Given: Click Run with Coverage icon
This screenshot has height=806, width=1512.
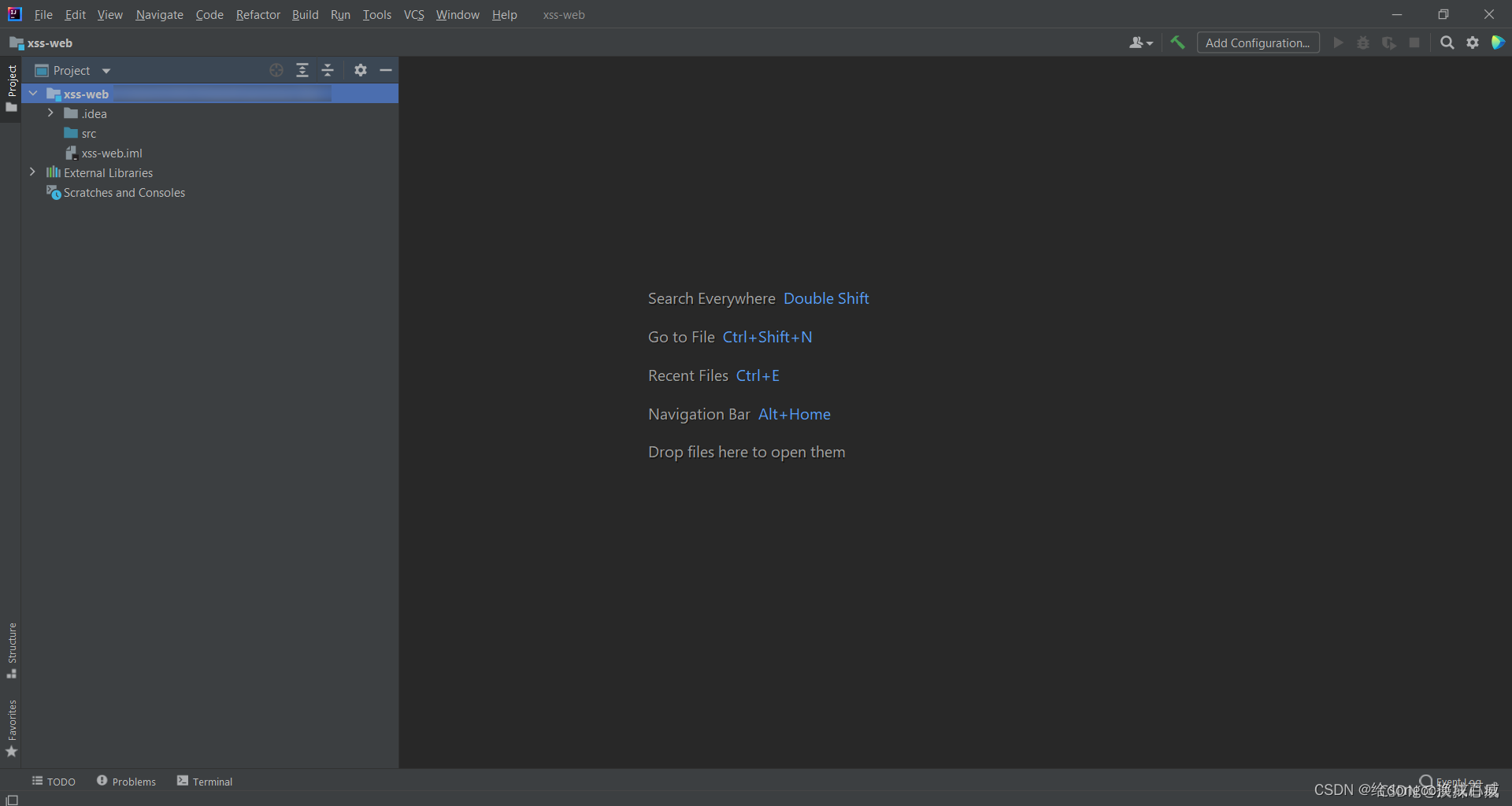Looking at the screenshot, I should pyautogui.click(x=1389, y=43).
